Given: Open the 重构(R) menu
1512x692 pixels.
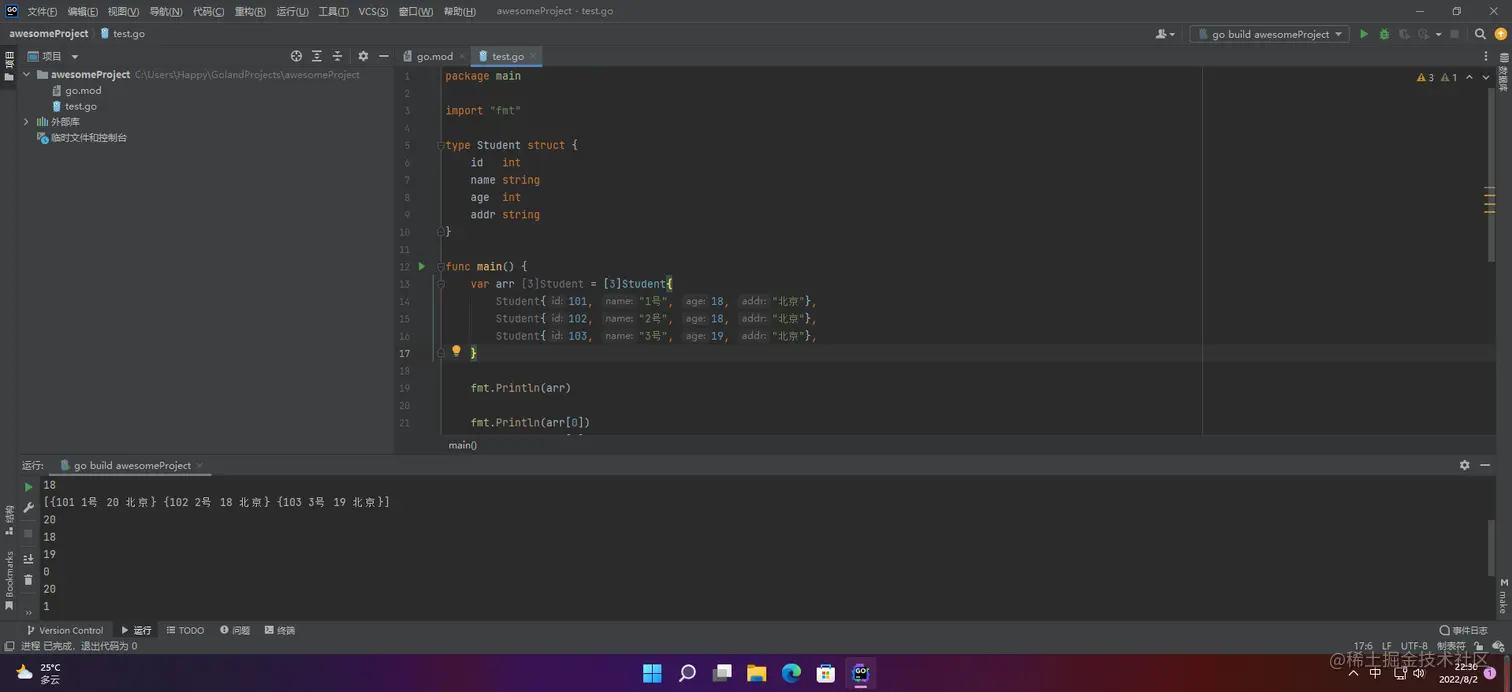Looking at the screenshot, I should pyautogui.click(x=250, y=11).
